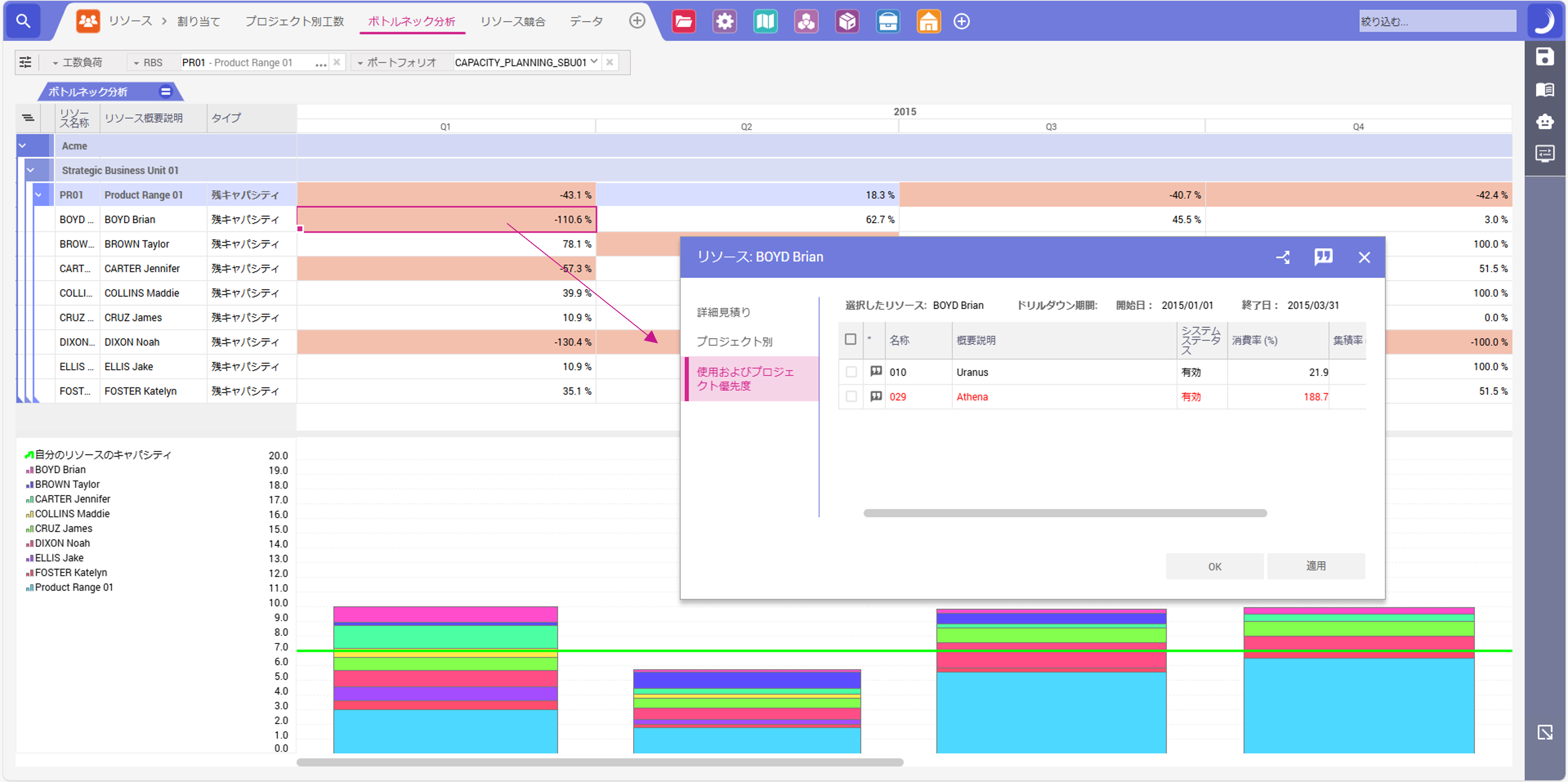This screenshot has height=782, width=1568.
Task: Collapse the Strategic Business Unit 01 row
Action: (31, 170)
